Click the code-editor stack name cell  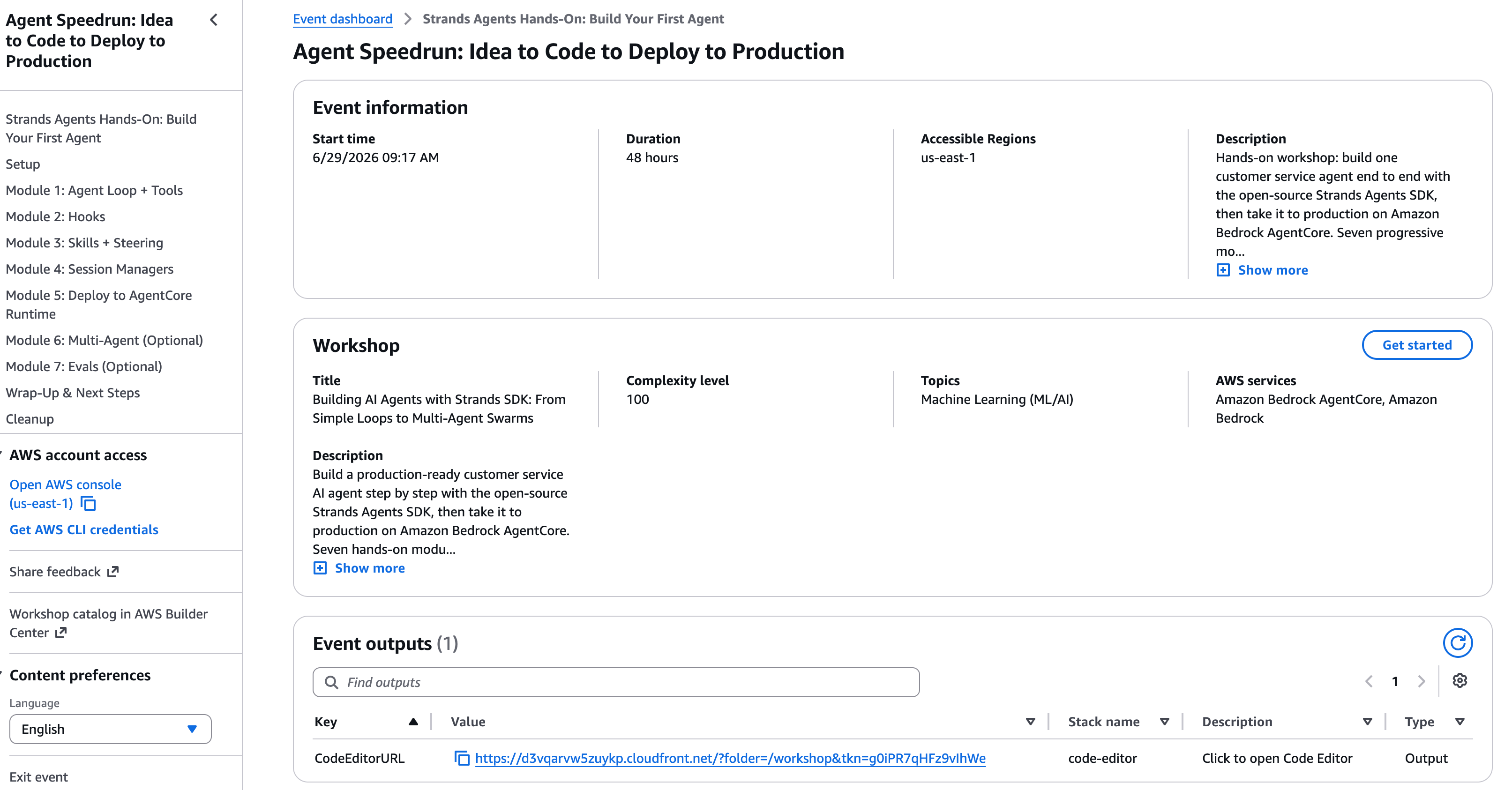click(x=1102, y=758)
